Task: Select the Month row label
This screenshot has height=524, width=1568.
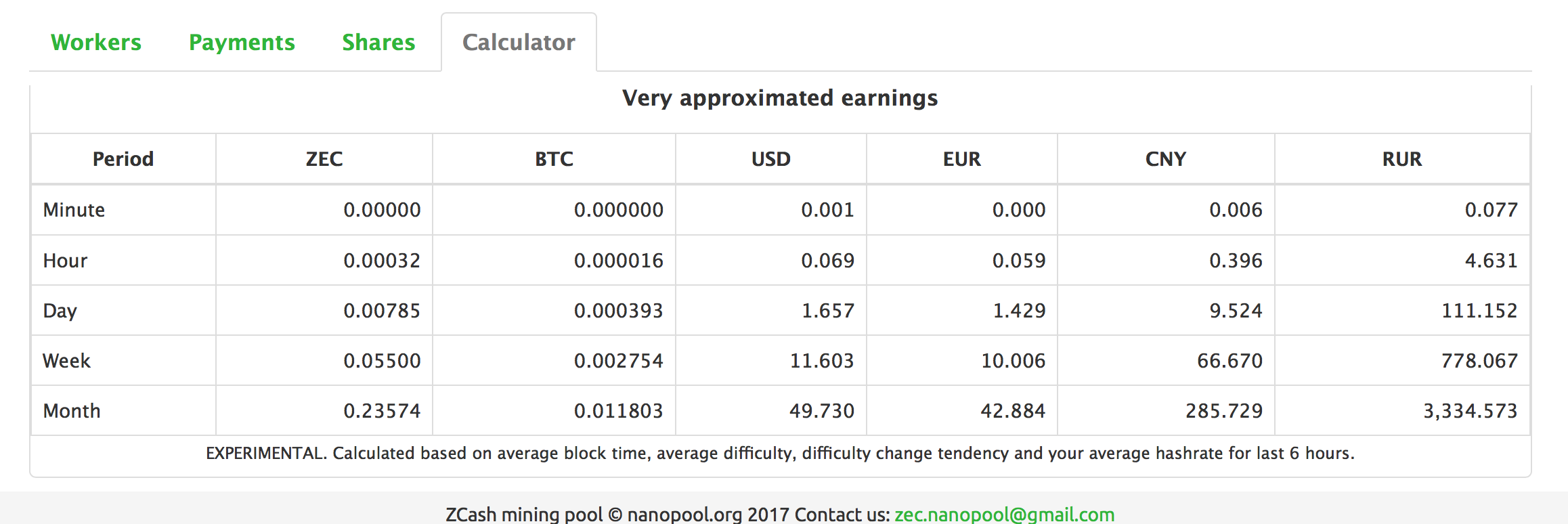Action: [72, 411]
